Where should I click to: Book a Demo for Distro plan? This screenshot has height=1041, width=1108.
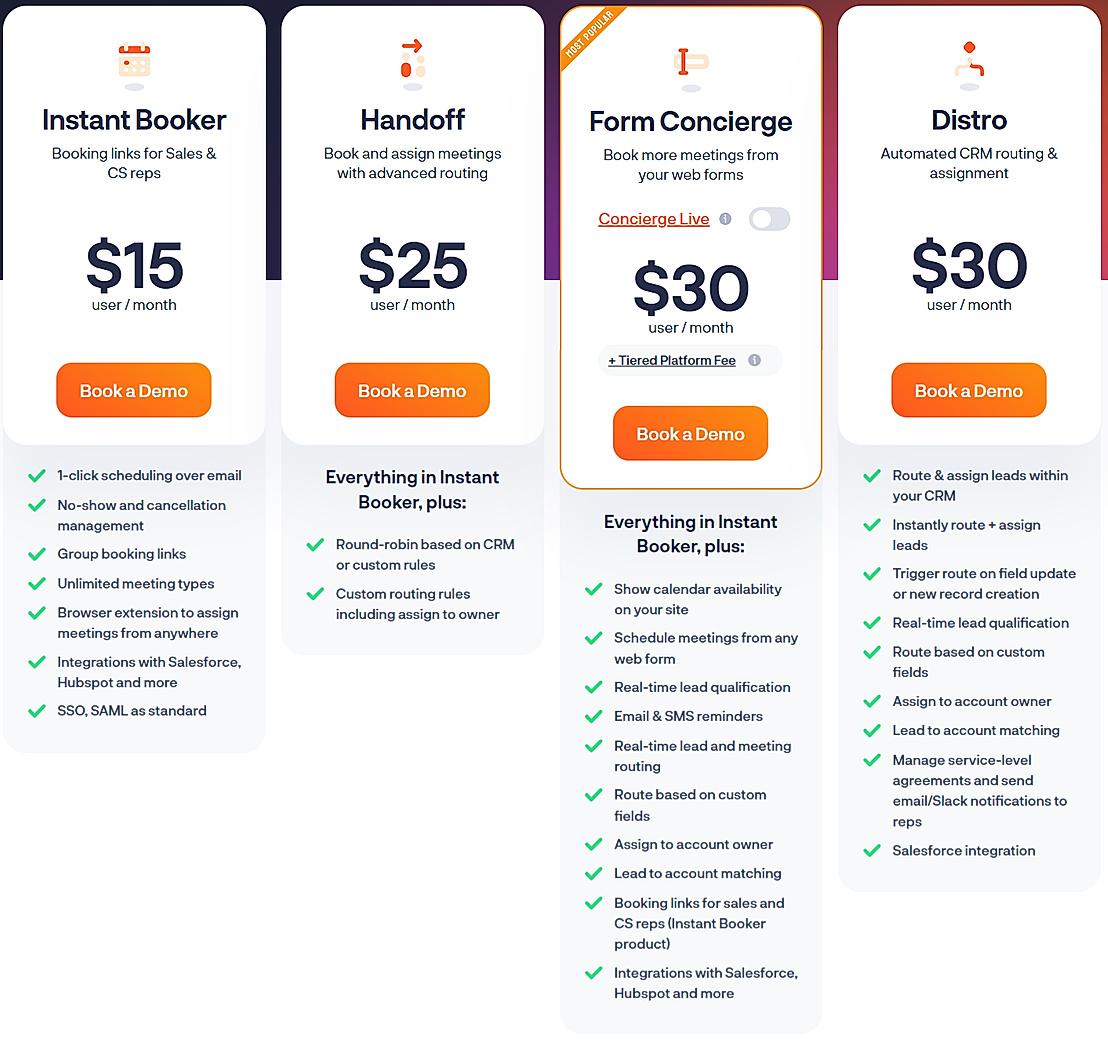pyautogui.click(x=968, y=390)
